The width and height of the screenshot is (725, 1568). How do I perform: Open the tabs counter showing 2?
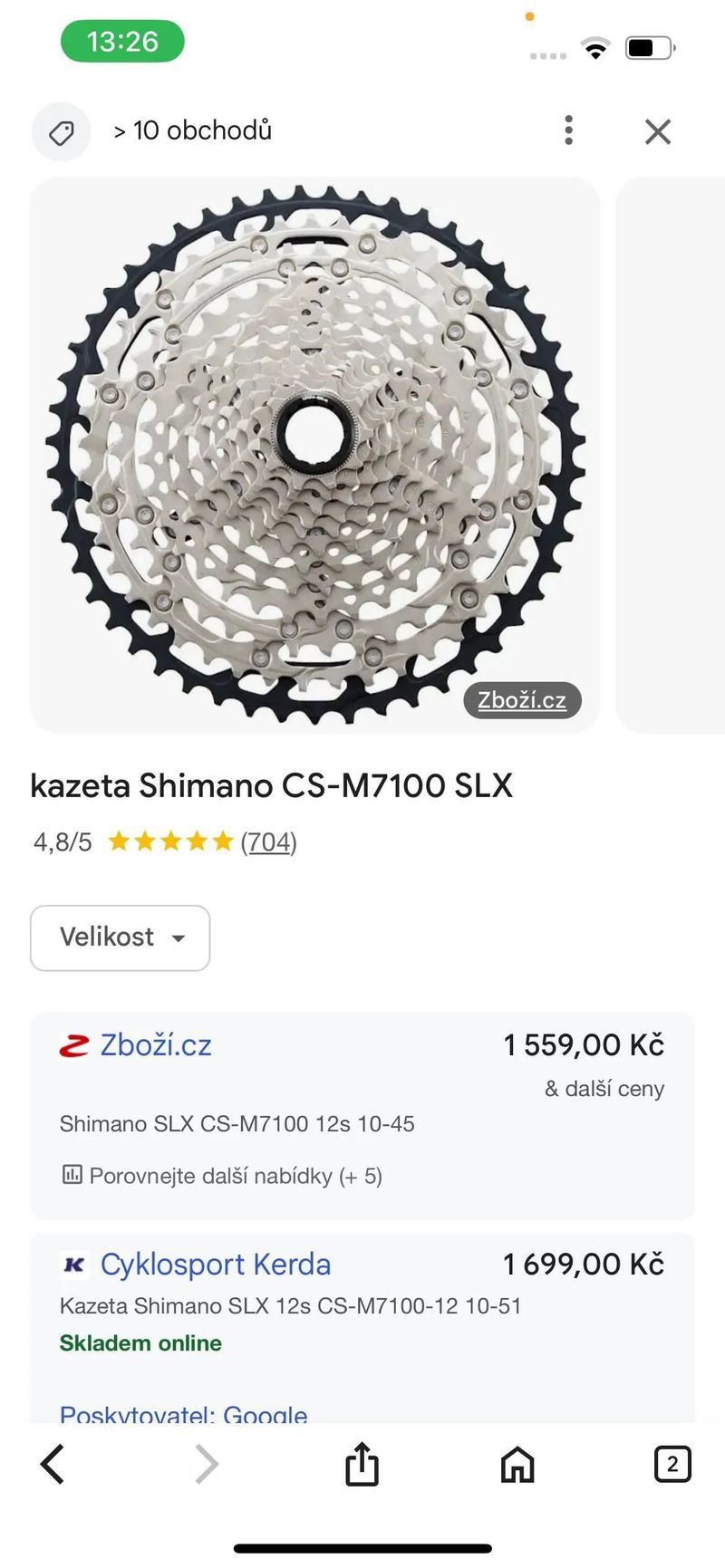[672, 1464]
